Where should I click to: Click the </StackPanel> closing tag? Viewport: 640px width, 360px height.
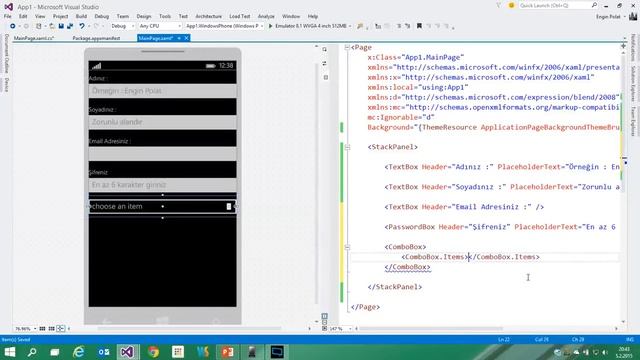tap(395, 287)
